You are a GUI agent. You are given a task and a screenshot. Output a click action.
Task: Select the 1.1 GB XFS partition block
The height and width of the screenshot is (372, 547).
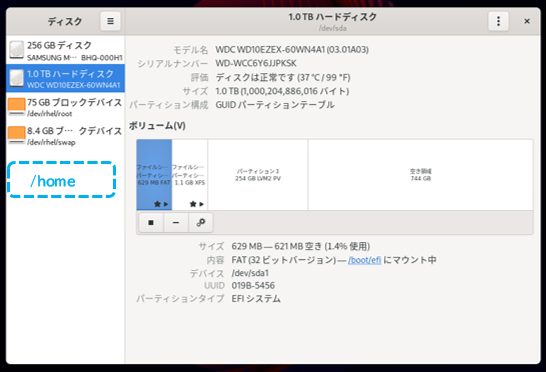pos(190,175)
